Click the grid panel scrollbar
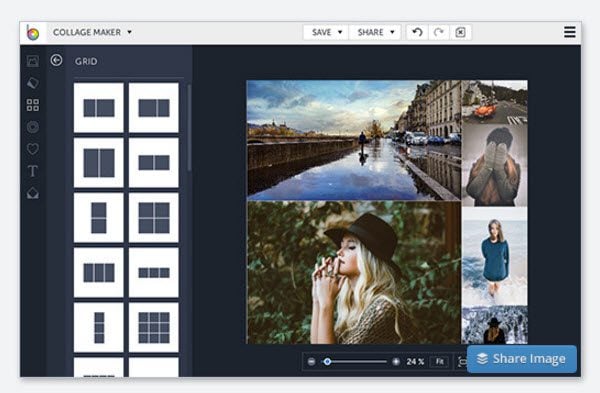Viewport: 600px width, 393px height. coord(189,128)
